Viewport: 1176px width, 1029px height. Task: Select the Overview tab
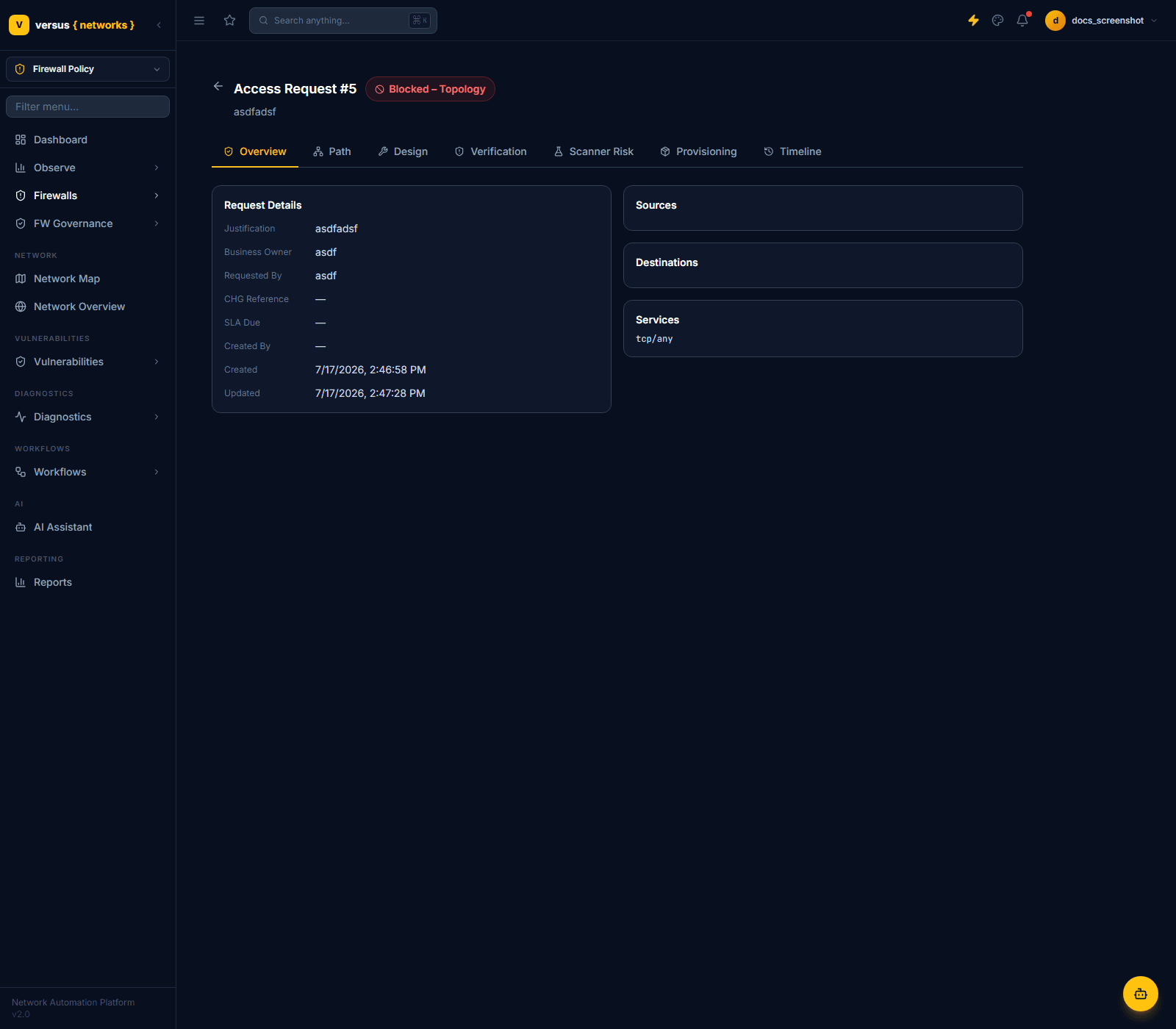255,151
